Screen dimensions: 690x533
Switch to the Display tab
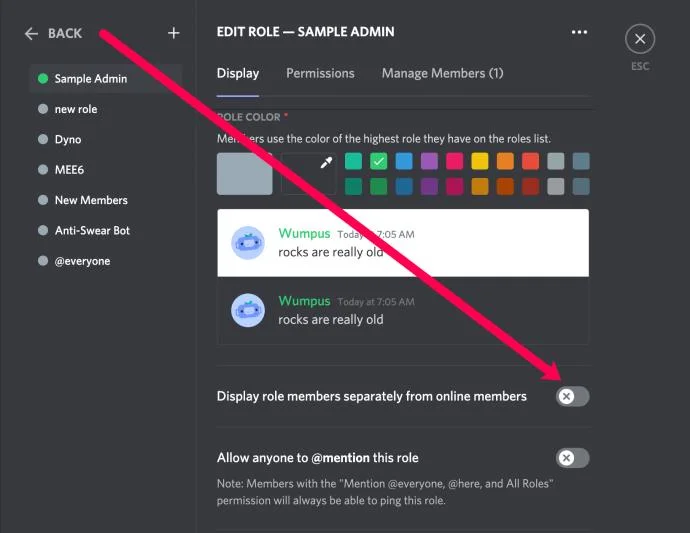click(238, 73)
